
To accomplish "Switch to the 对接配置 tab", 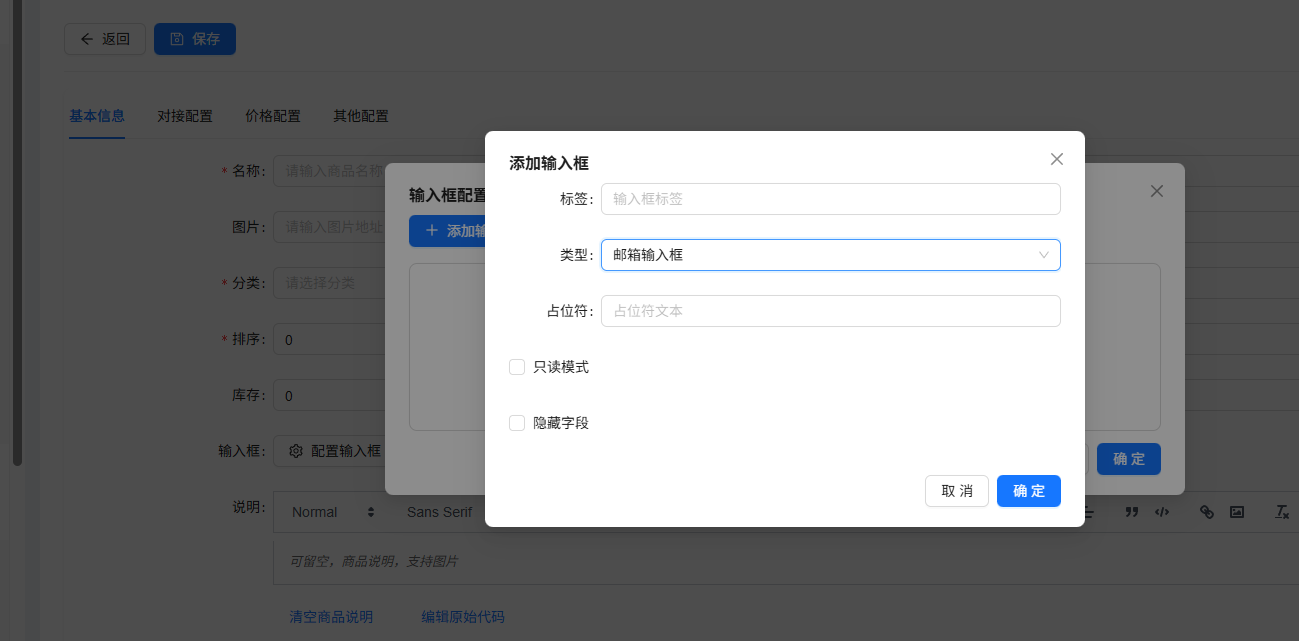I will point(185,116).
